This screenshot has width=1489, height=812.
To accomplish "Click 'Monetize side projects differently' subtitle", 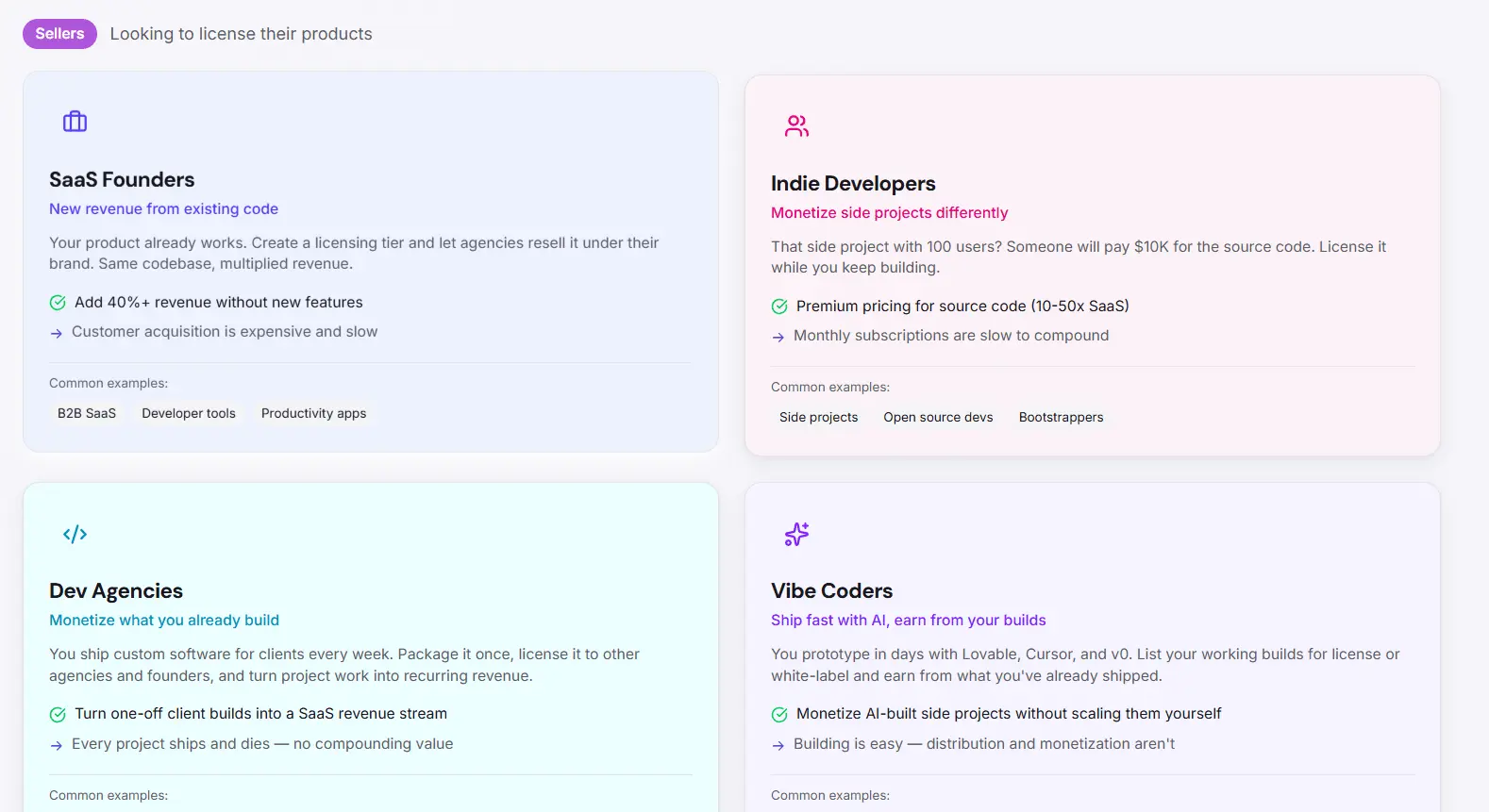I will [889, 212].
